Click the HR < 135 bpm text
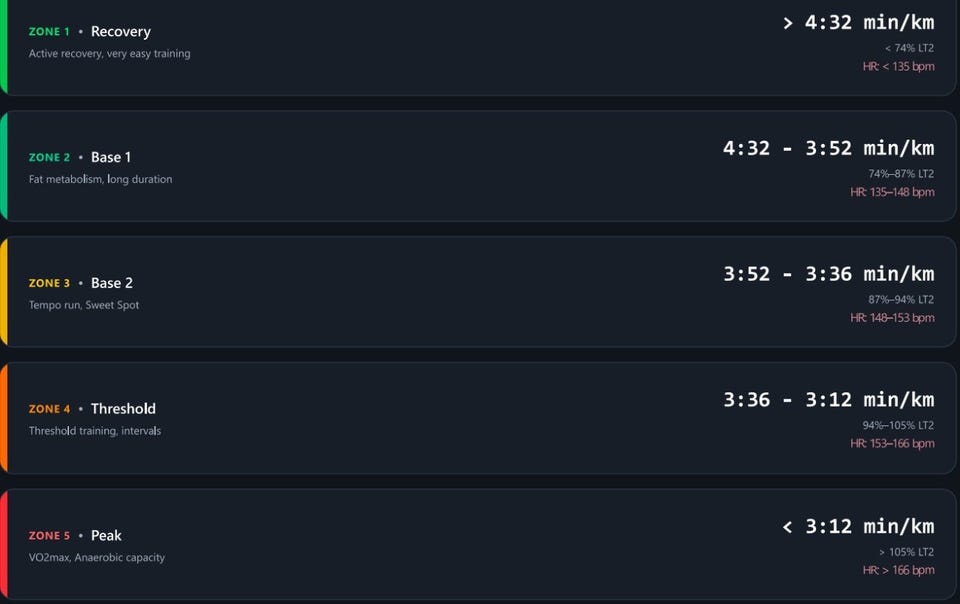Viewport: 960px width, 604px height. [898, 66]
